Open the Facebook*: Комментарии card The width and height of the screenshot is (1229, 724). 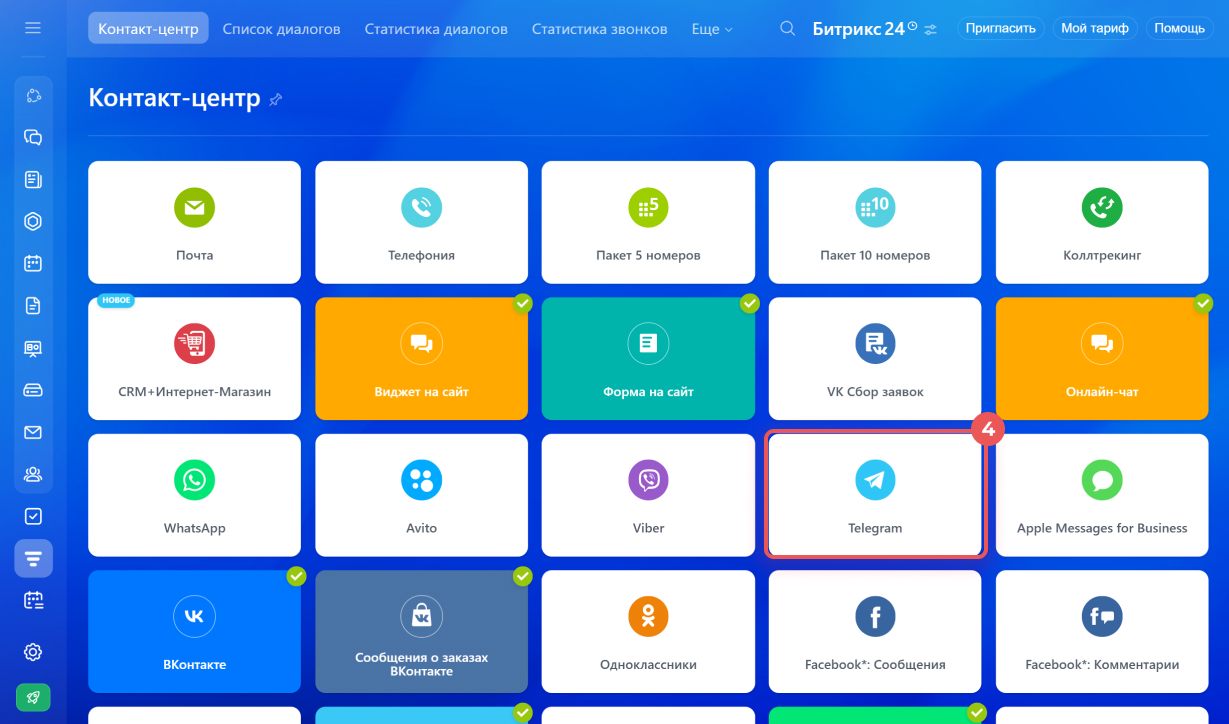pos(1102,631)
